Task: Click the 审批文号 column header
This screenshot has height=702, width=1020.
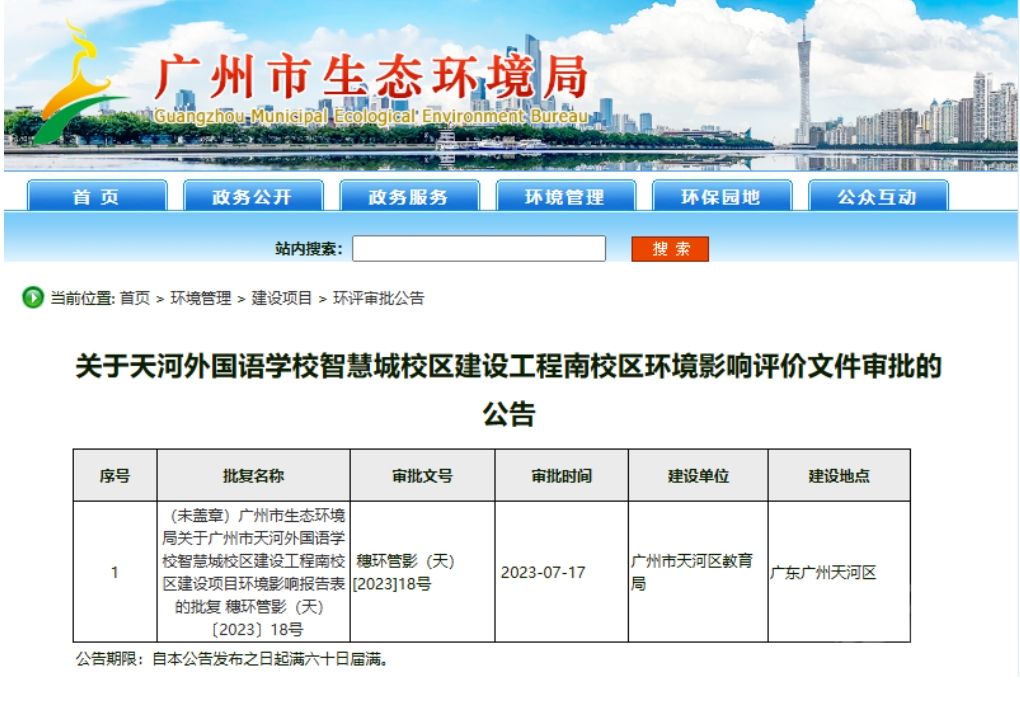Action: point(423,476)
